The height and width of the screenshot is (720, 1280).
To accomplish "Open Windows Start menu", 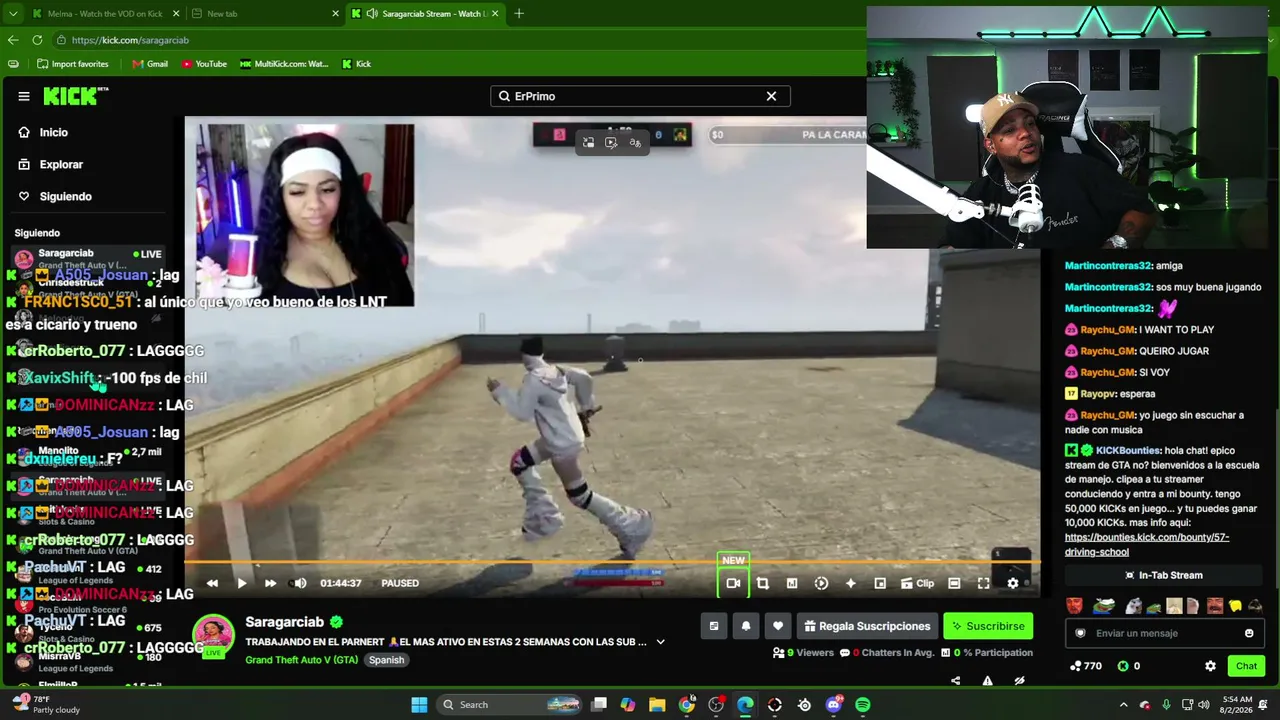I will [x=419, y=705].
